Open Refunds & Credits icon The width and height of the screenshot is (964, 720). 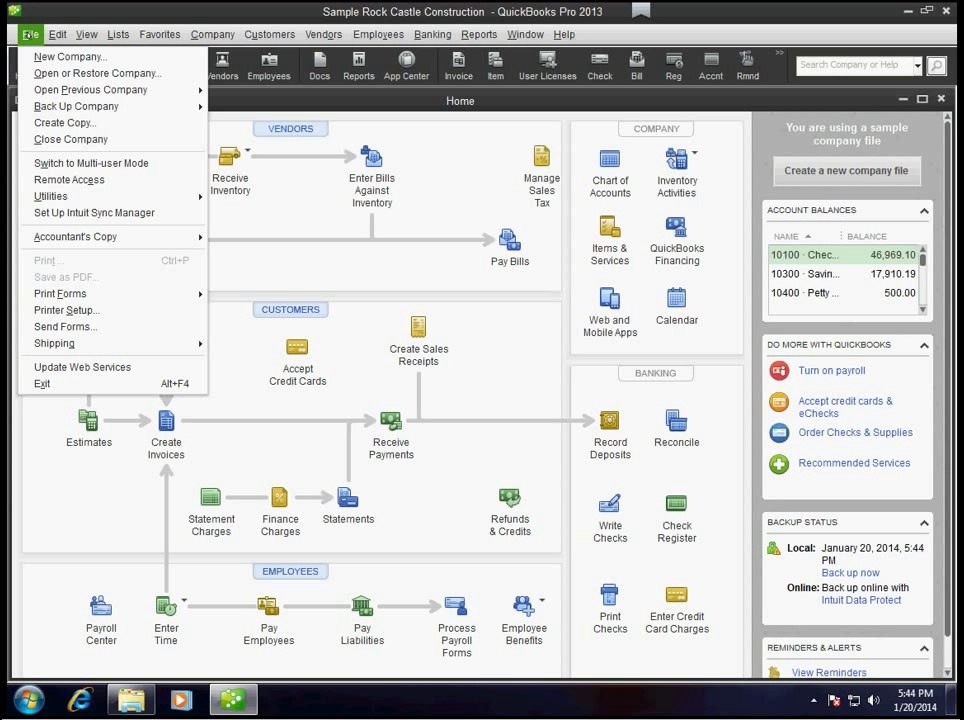510,497
